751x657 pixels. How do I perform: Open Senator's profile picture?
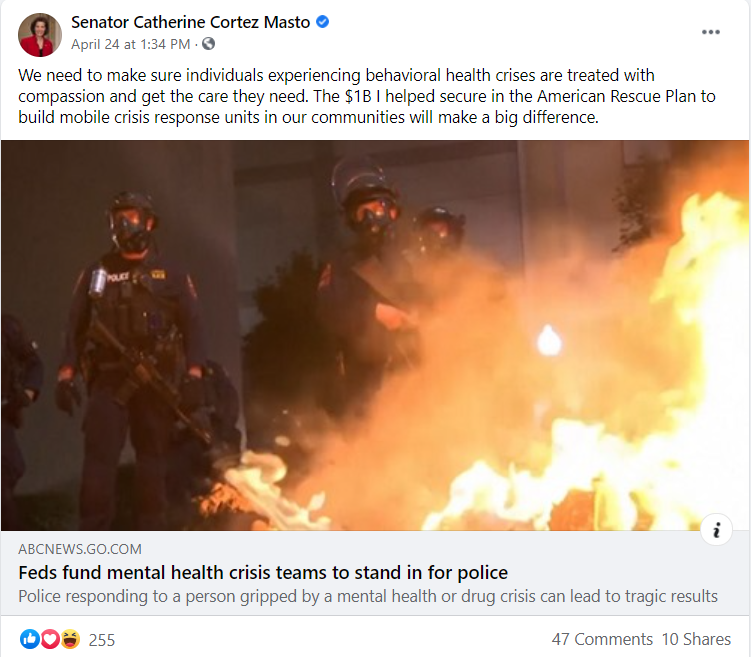click(40, 34)
